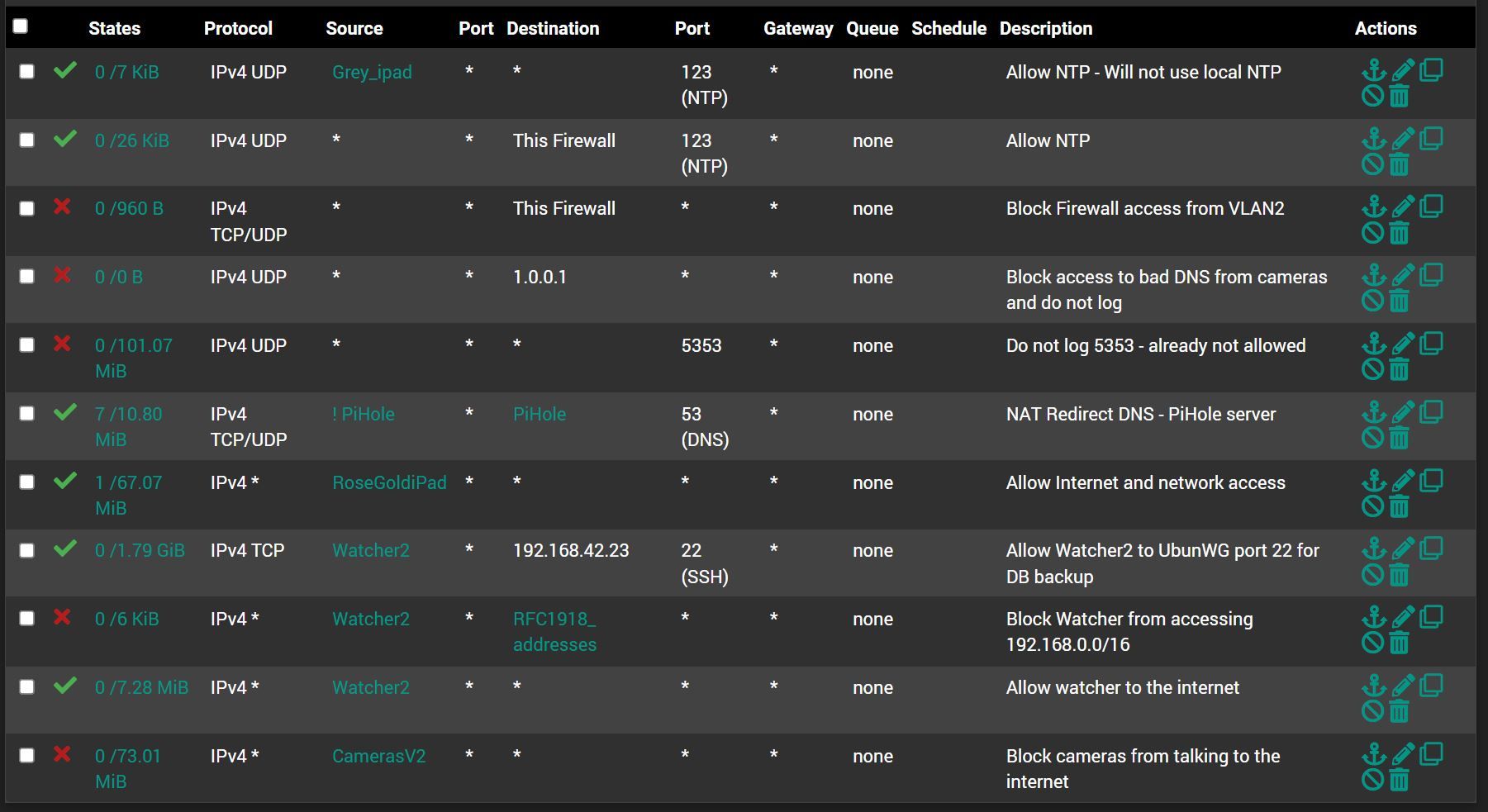The image size is (1488, 812).
Task: Edit the Block Firewall access from VLAN2 rule
Action: [1403, 207]
